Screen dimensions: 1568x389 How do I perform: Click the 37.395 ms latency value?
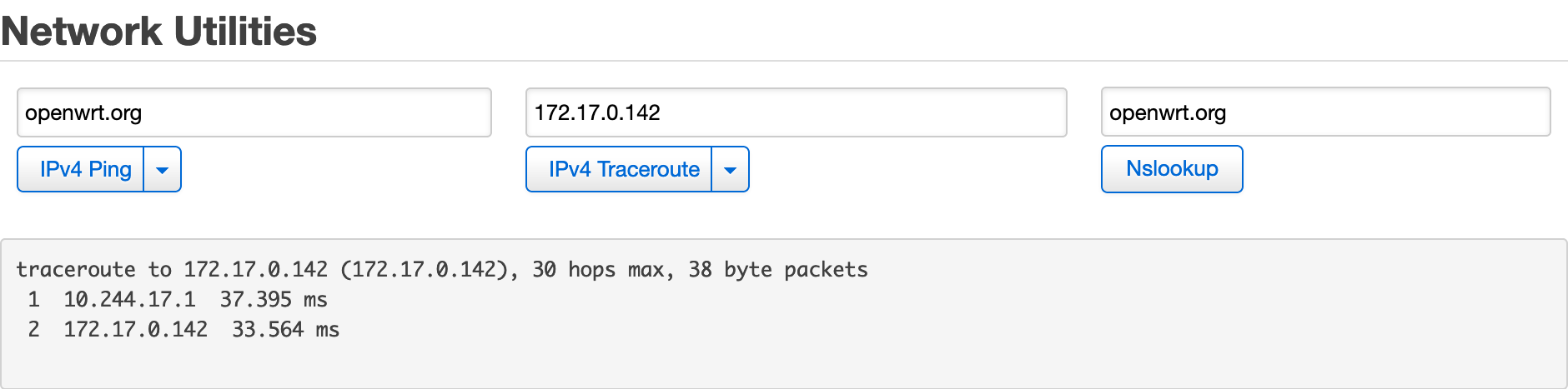point(274,299)
